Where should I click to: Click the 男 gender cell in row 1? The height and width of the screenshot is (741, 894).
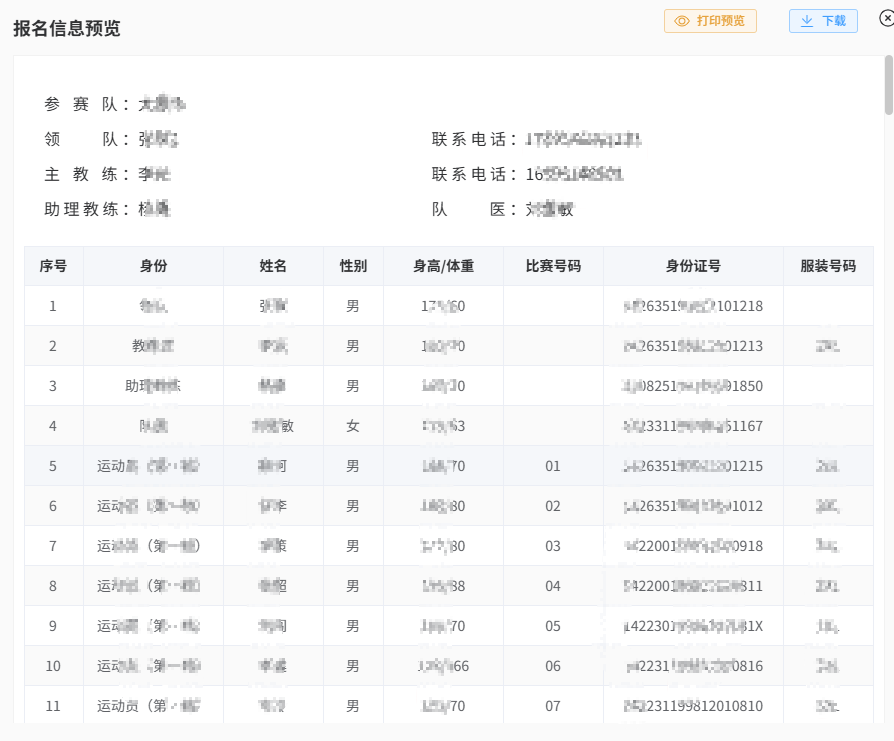click(x=353, y=306)
